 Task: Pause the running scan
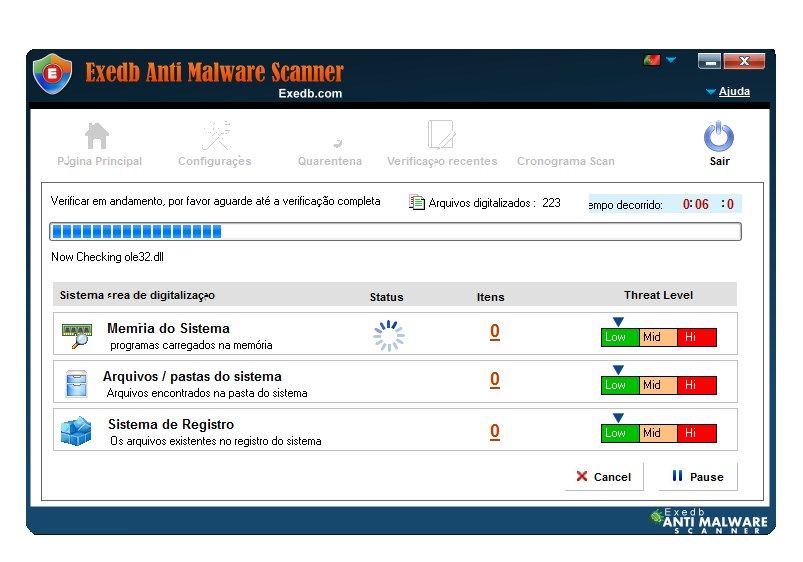coord(698,477)
